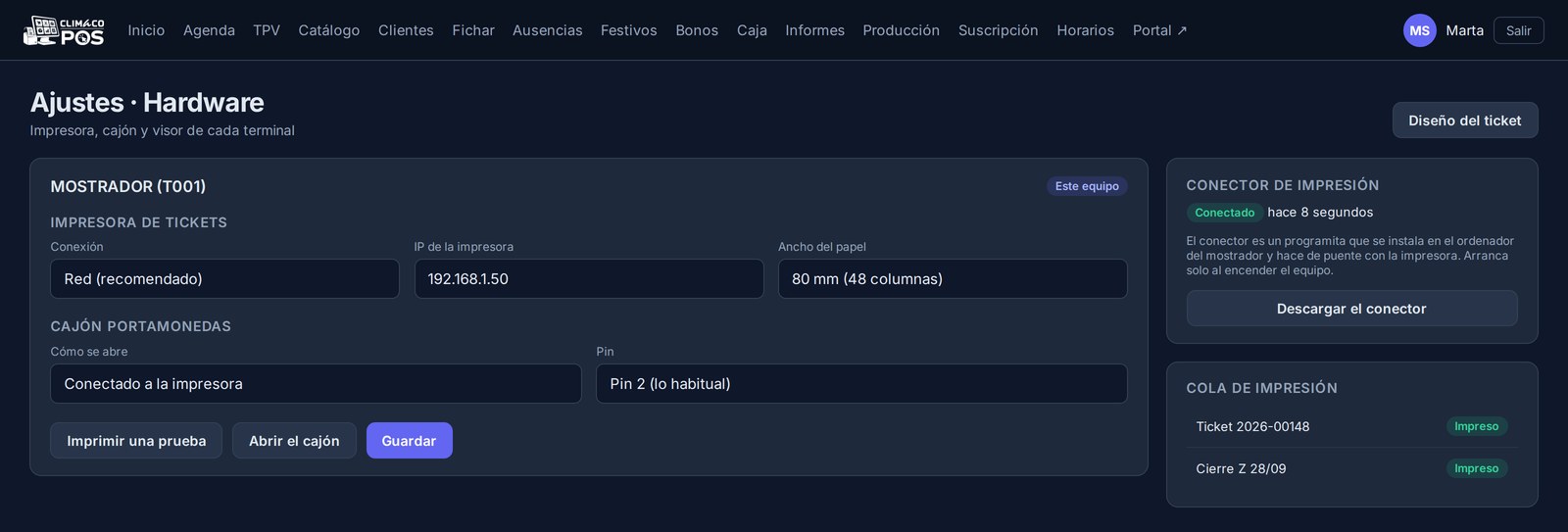
Task: Click the 'hace 8 segundos' text
Action: [1320, 213]
